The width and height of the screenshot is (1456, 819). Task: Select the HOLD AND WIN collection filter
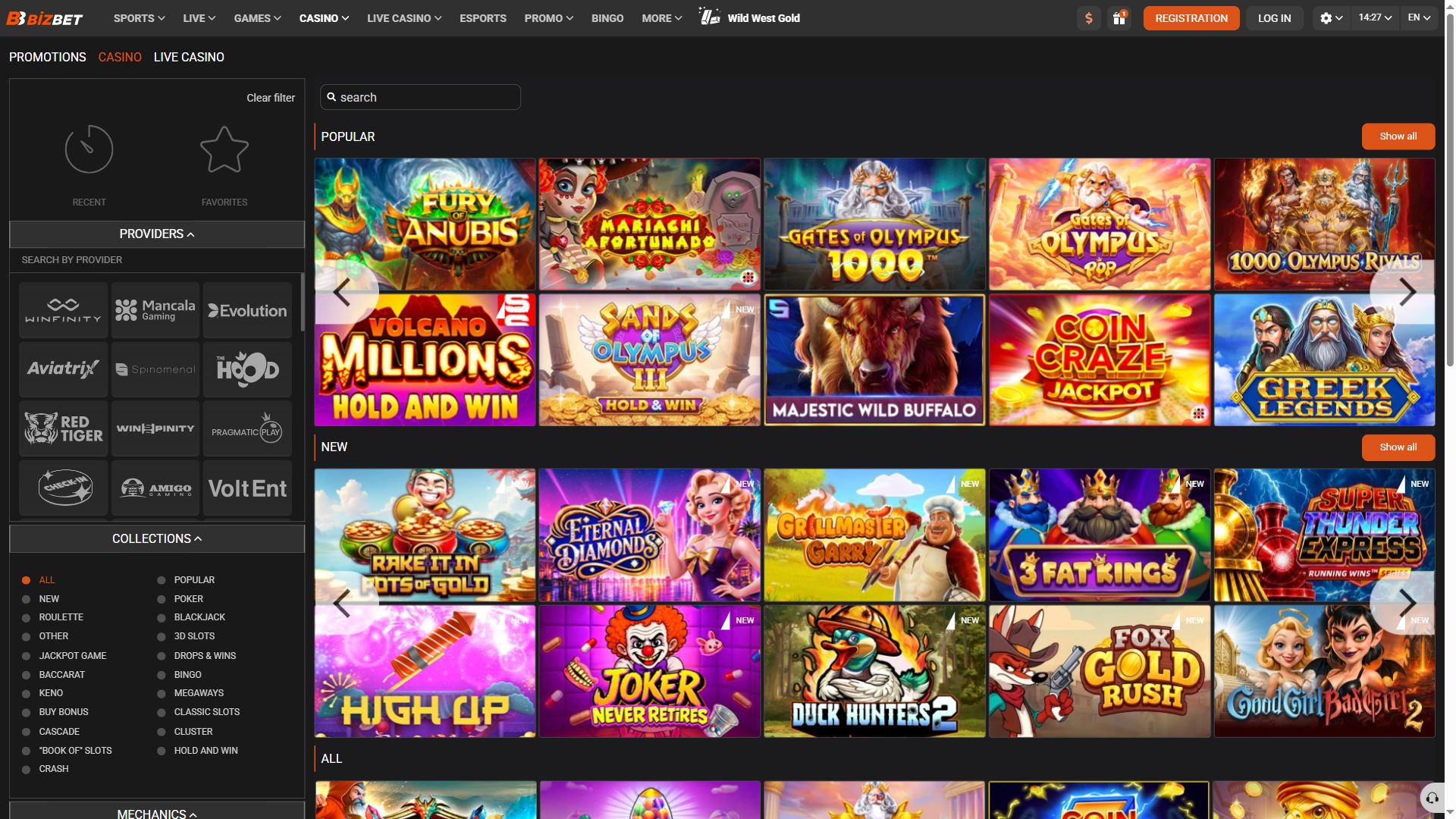click(197, 751)
